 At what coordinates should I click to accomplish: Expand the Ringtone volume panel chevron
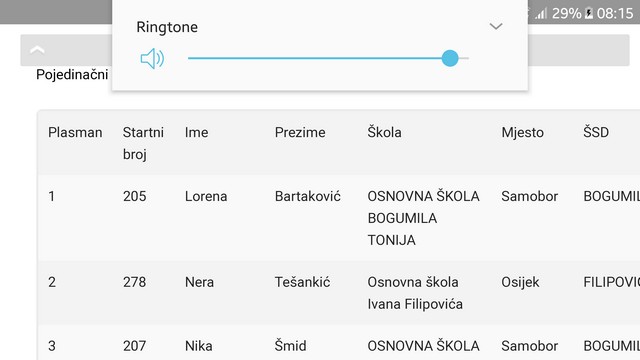496,27
